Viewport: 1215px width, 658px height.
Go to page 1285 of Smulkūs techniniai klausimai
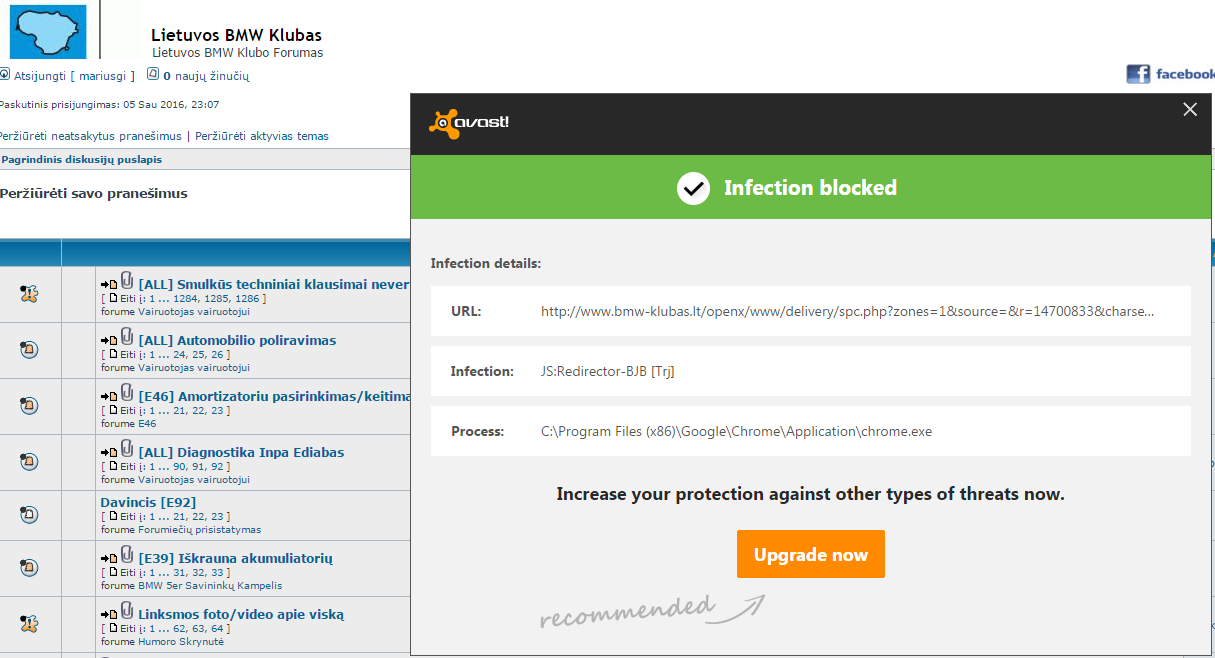pyautogui.click(x=221, y=298)
